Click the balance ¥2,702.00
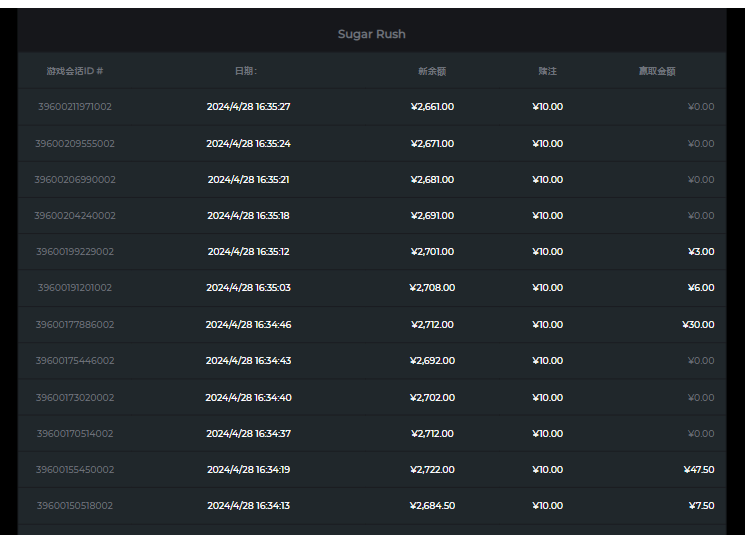 click(432, 398)
